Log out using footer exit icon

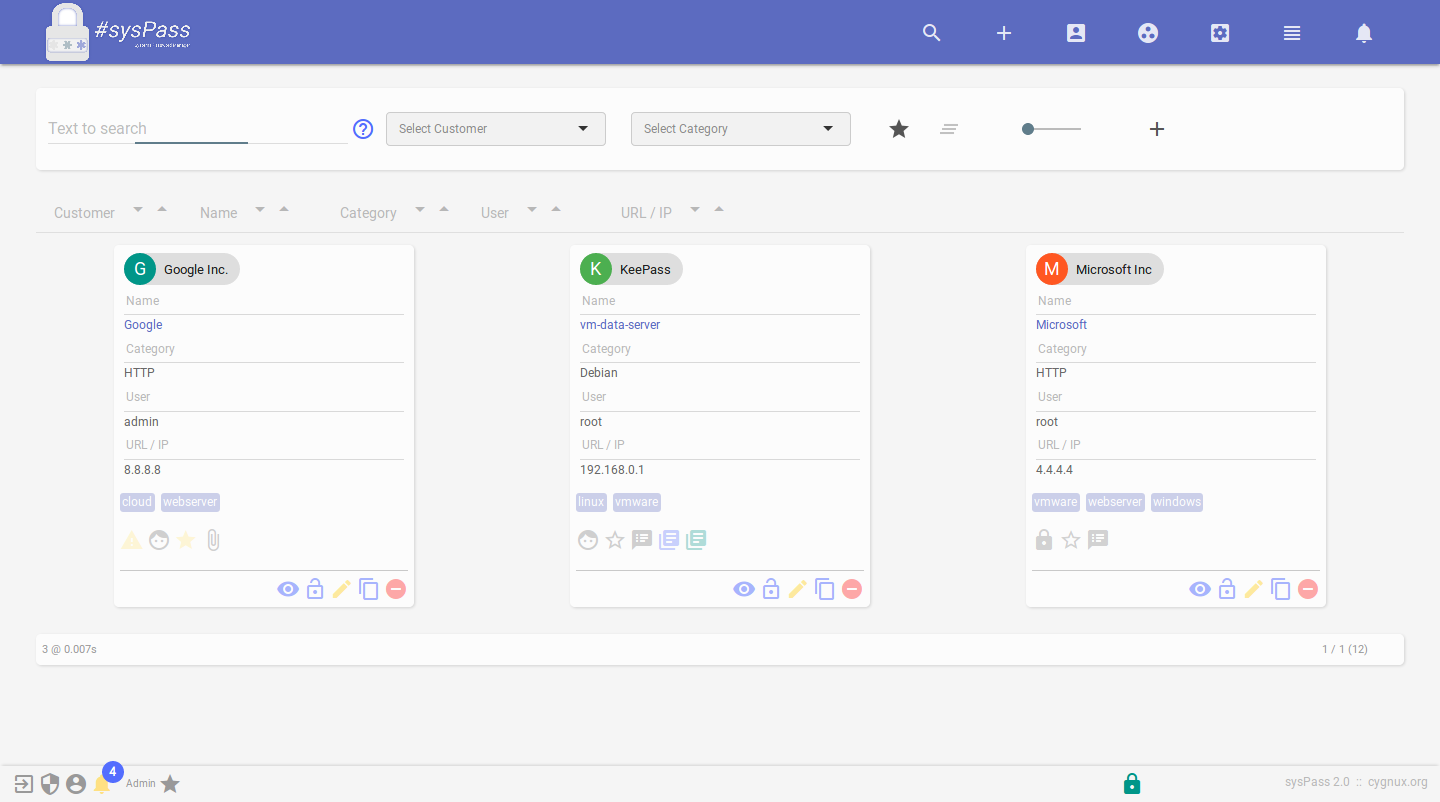24,784
